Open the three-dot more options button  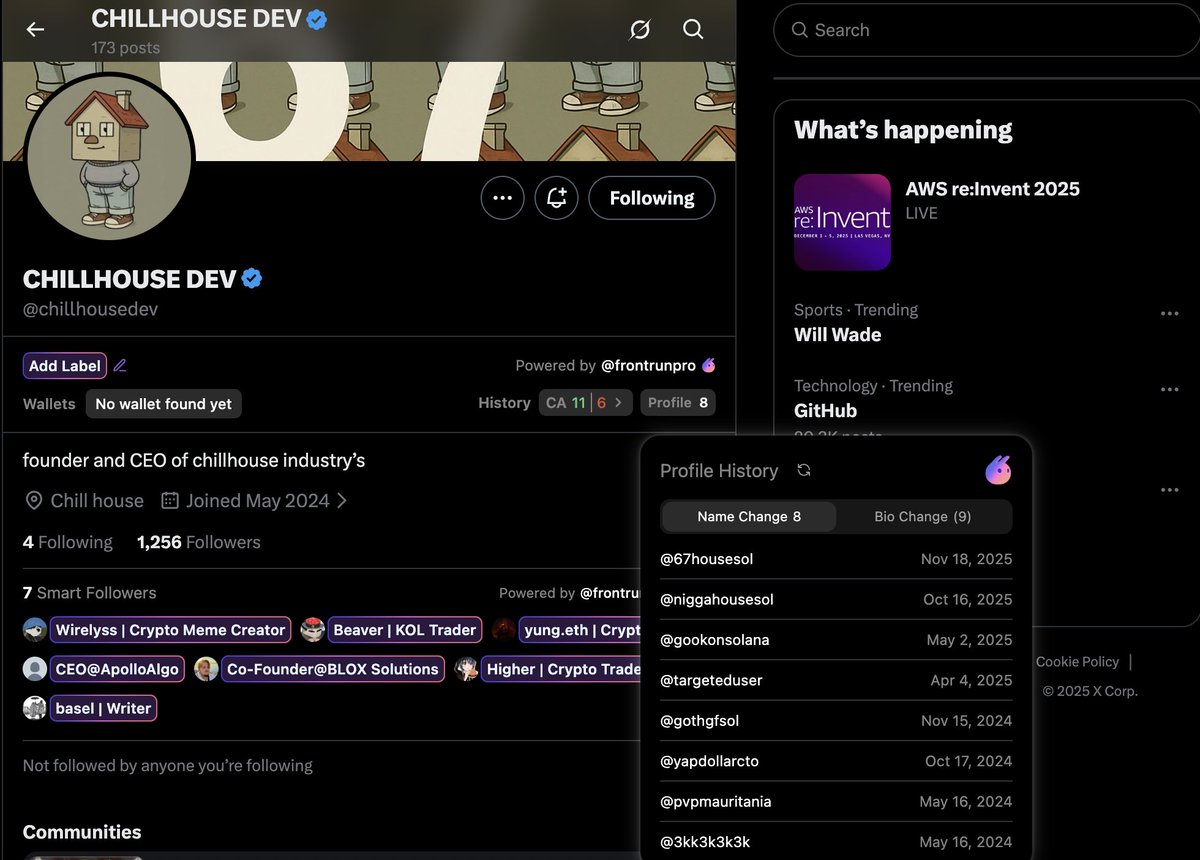(502, 198)
